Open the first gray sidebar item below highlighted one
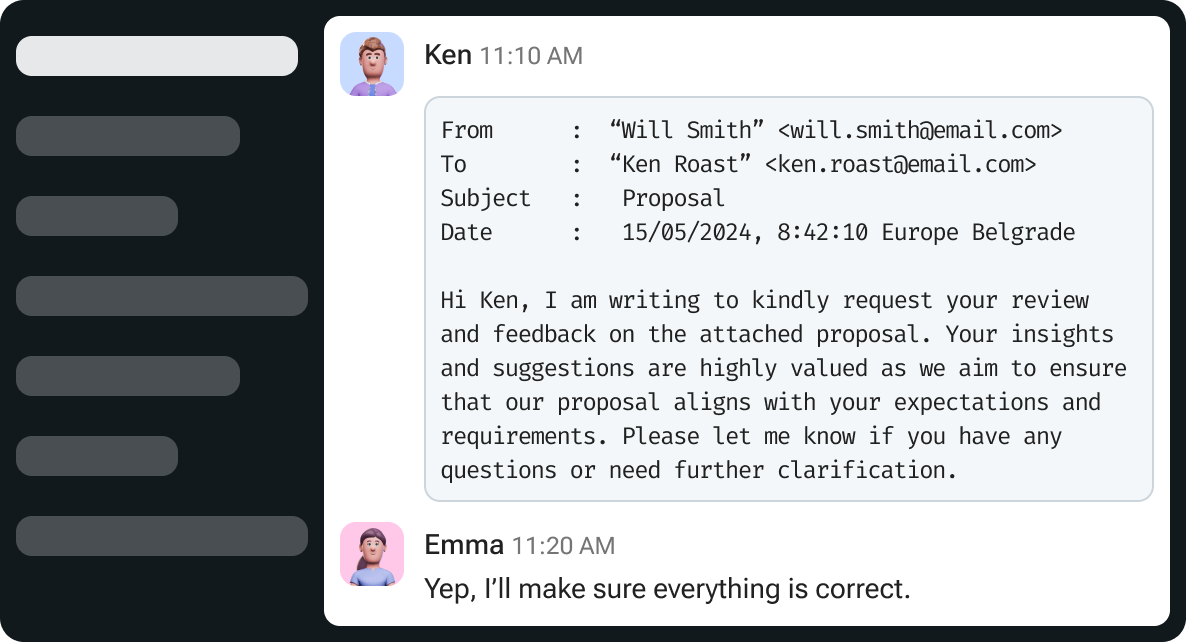Screen dimensions: 1186x642 pos(128,136)
